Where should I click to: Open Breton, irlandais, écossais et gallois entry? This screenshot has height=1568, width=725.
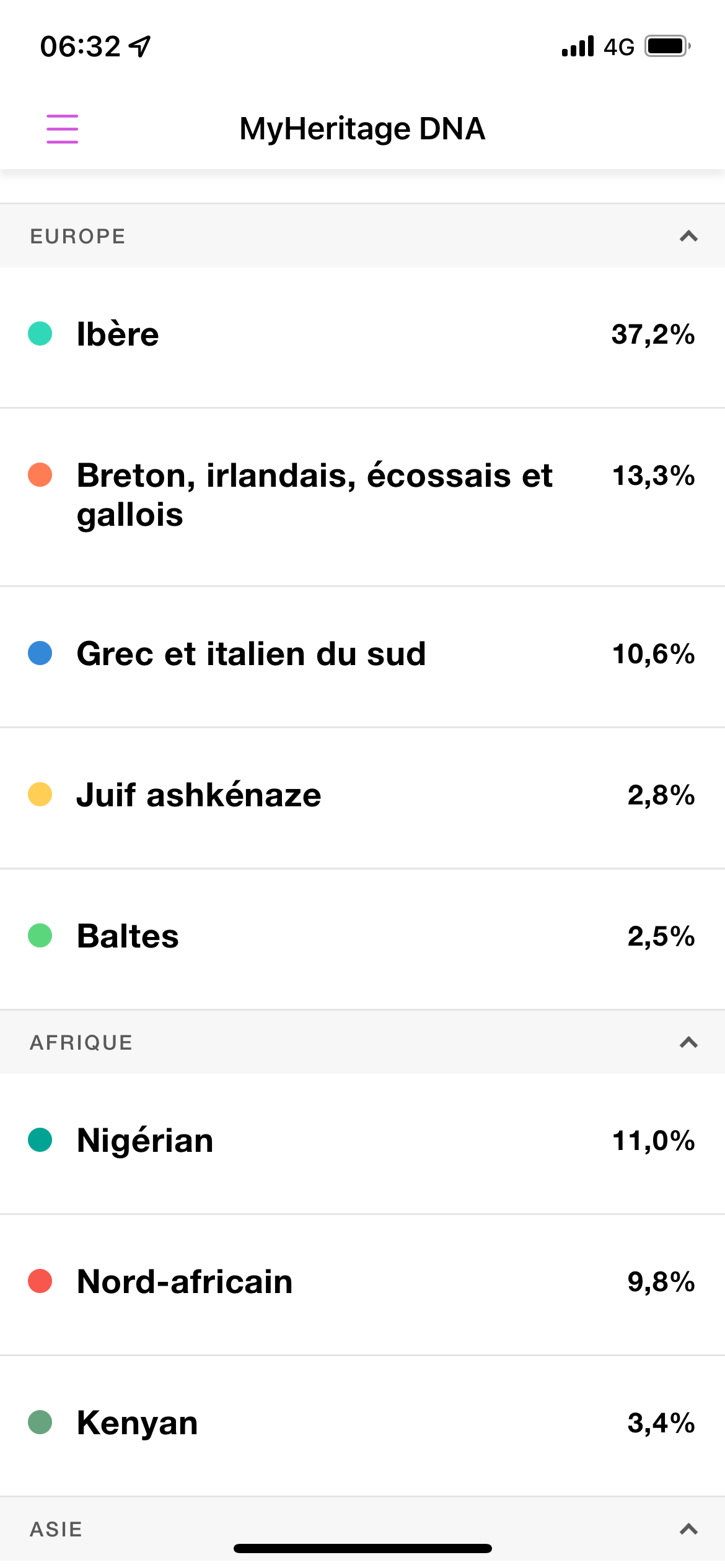362,497
